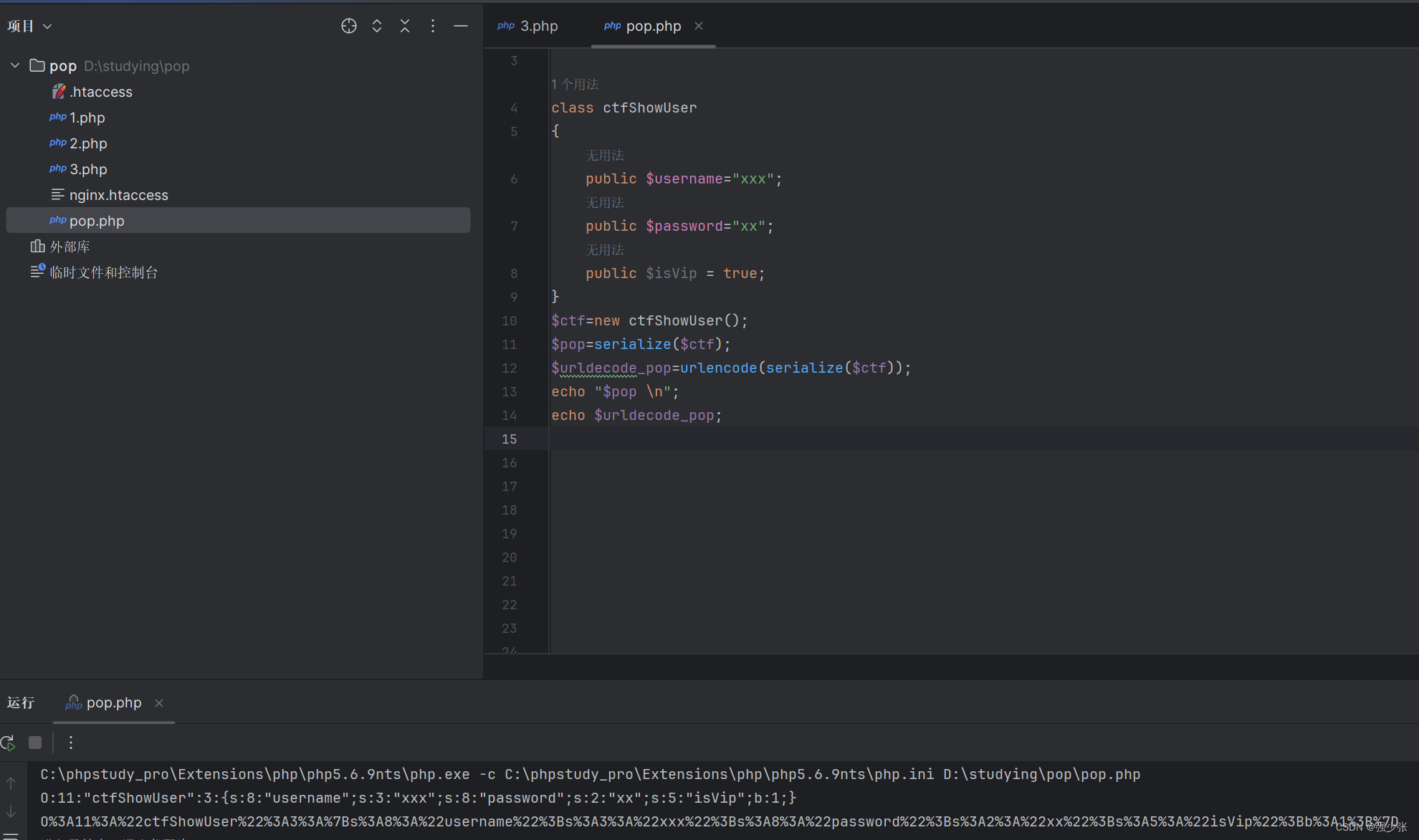Click line number 10 in the gutter
The height and width of the screenshot is (840, 1419).
point(509,320)
